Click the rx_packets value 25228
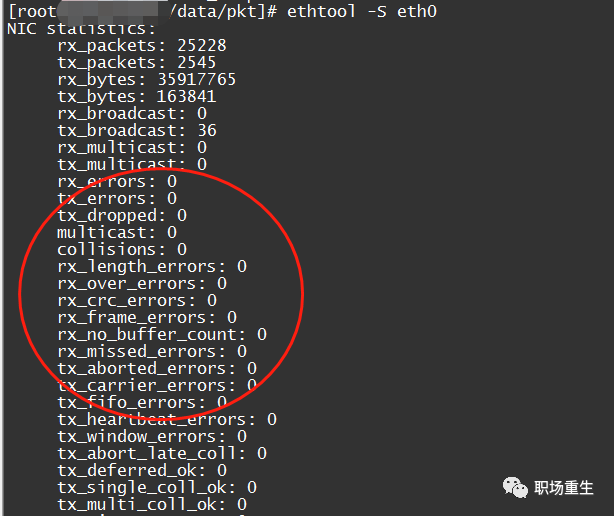The image size is (614, 516). coord(202,45)
